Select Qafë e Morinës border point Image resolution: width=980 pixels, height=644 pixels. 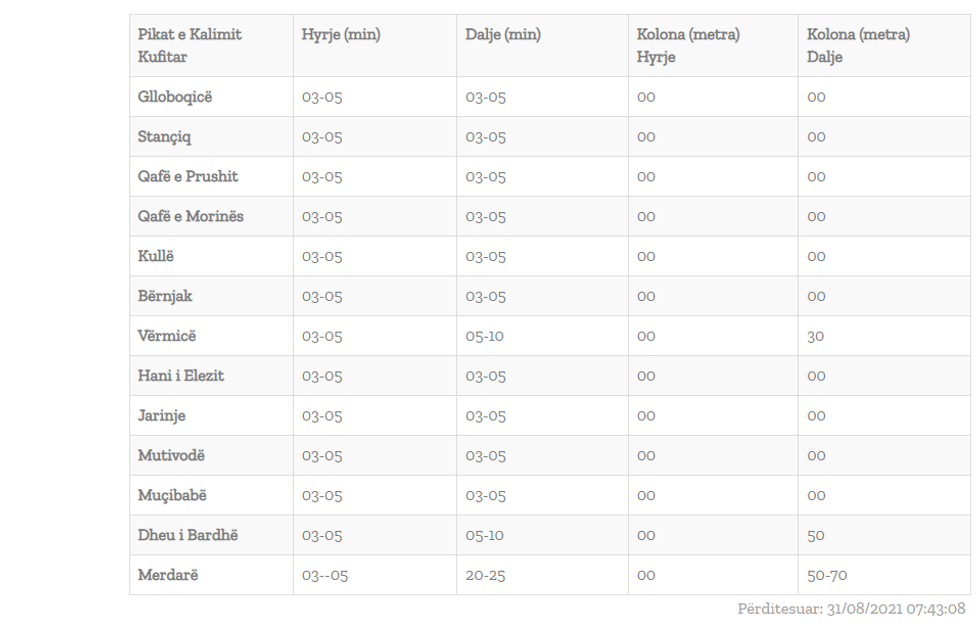point(190,217)
